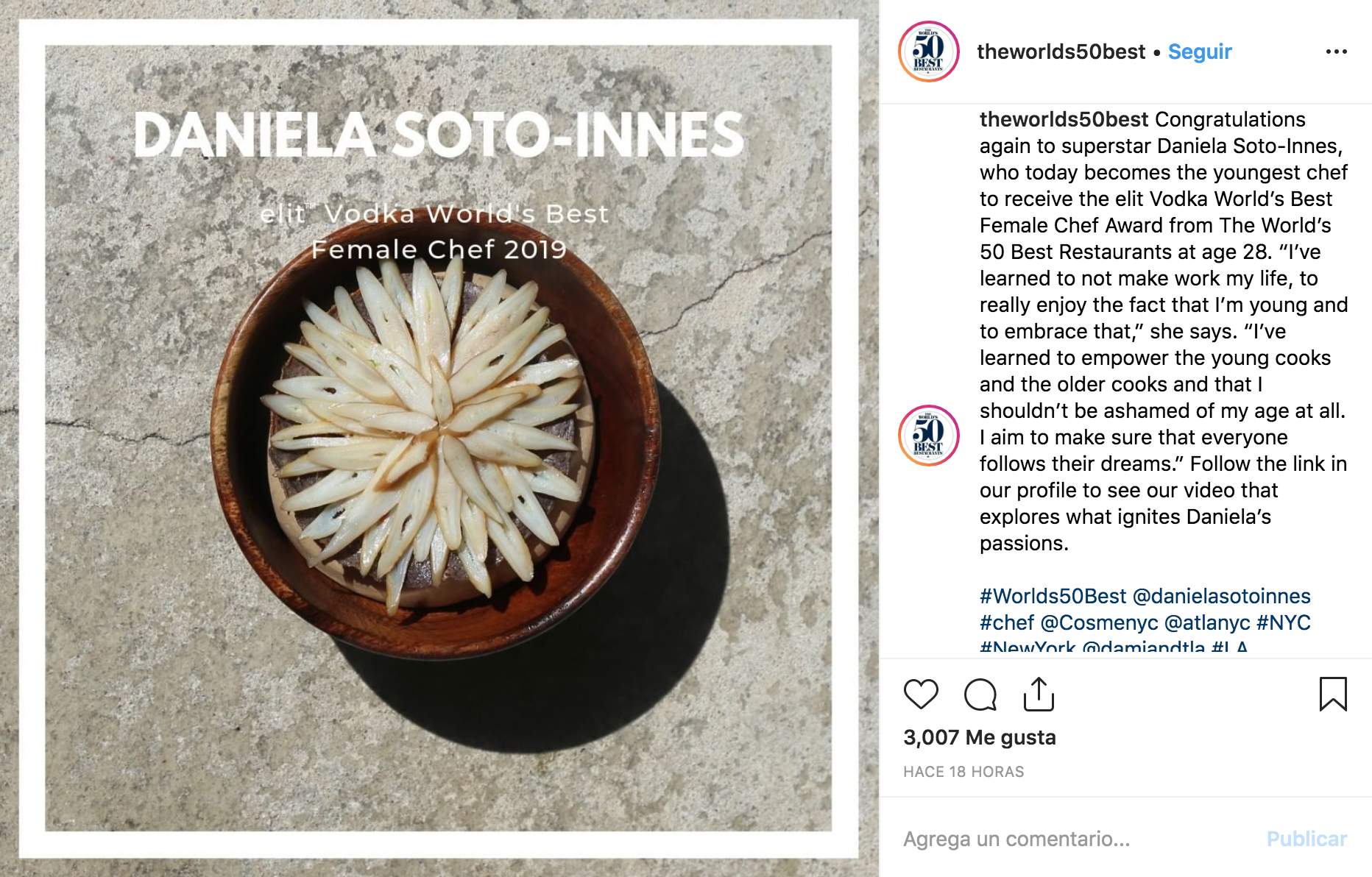Click the bold theworlds50best name in caption
This screenshot has height=877, width=1372.
[1064, 119]
